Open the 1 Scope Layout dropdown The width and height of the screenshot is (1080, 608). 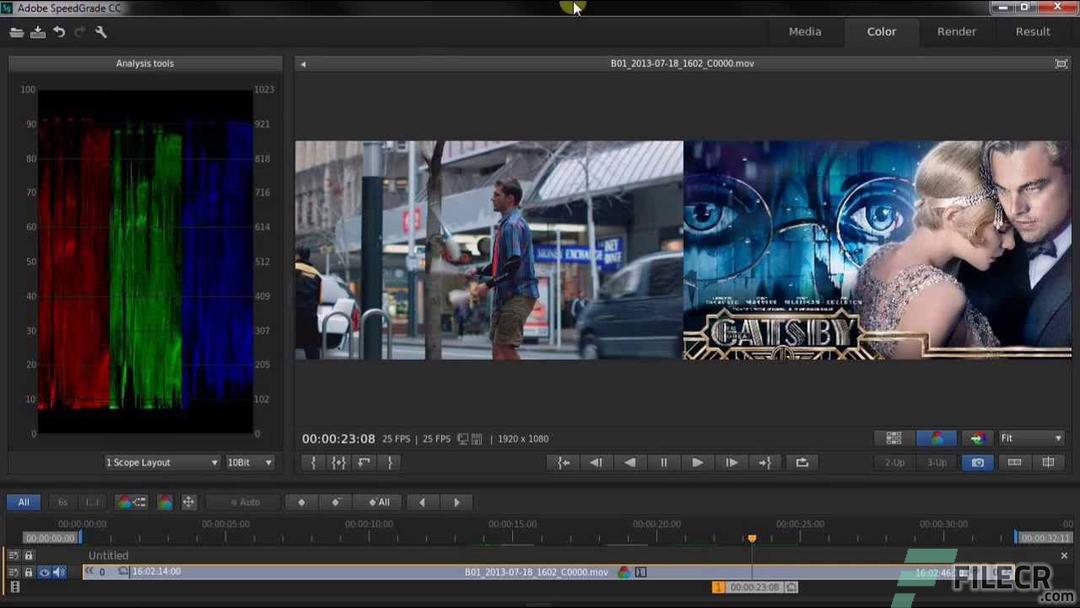[x=162, y=462]
